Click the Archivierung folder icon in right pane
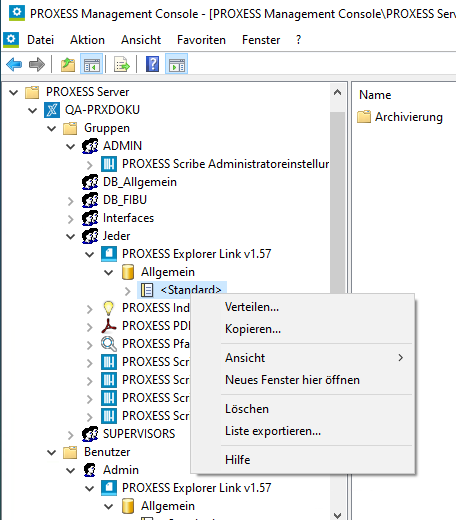The width and height of the screenshot is (456, 520). pyautogui.click(x=364, y=117)
